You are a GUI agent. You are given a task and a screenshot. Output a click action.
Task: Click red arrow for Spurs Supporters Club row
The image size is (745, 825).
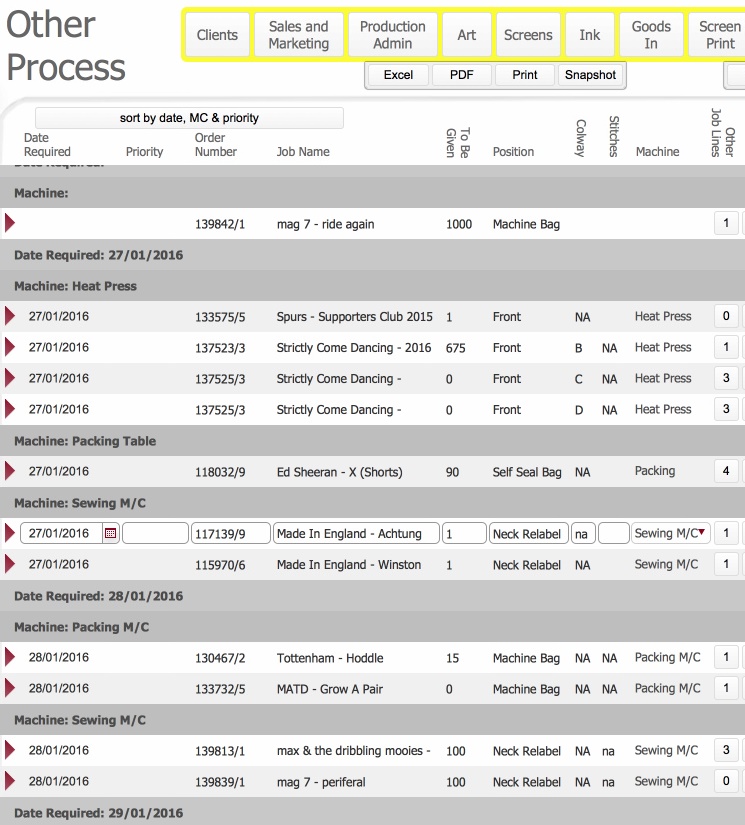click(x=10, y=317)
